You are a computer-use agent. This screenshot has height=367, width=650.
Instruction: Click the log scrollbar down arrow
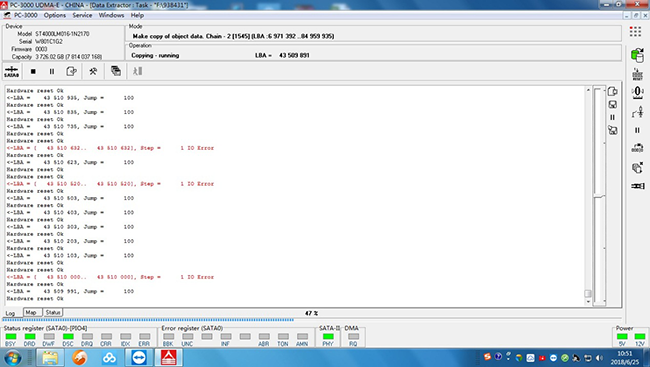point(588,302)
